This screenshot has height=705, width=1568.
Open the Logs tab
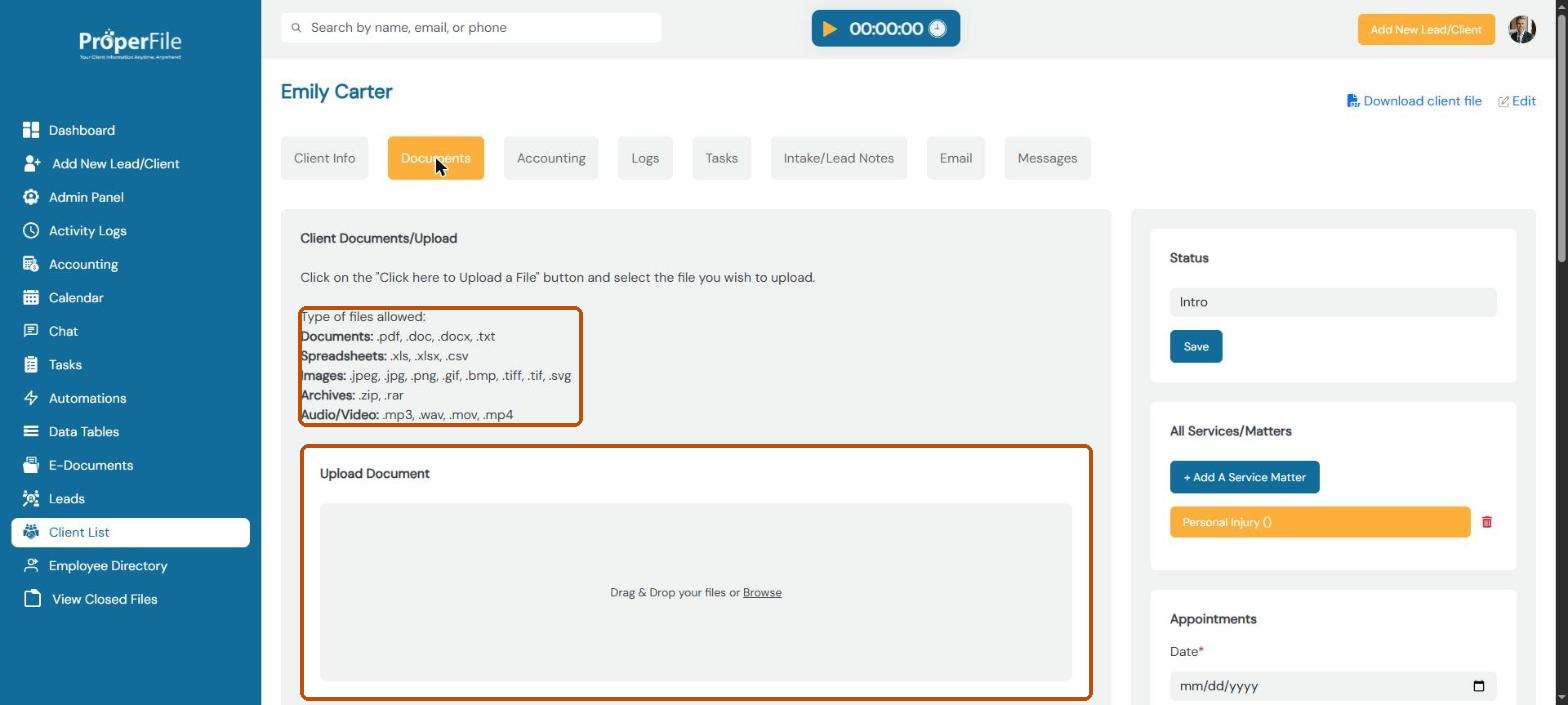pos(645,158)
